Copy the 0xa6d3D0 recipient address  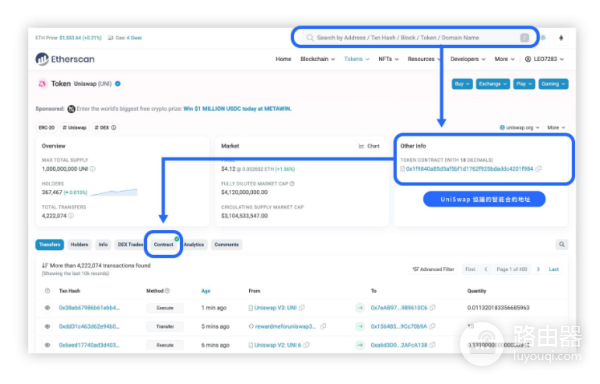[x=433, y=345]
